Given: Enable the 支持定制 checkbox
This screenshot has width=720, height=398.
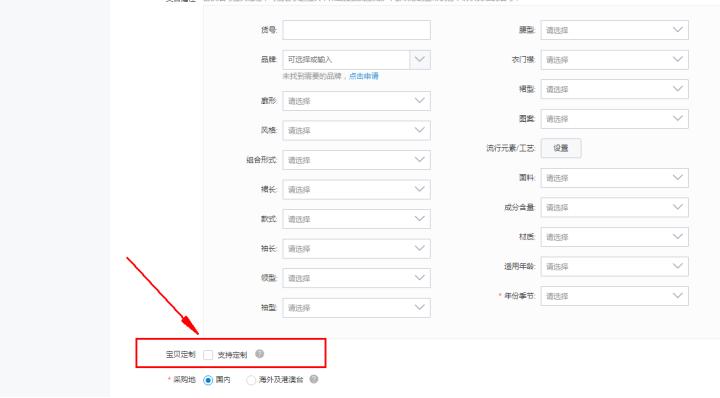Looking at the screenshot, I should pos(208,355).
